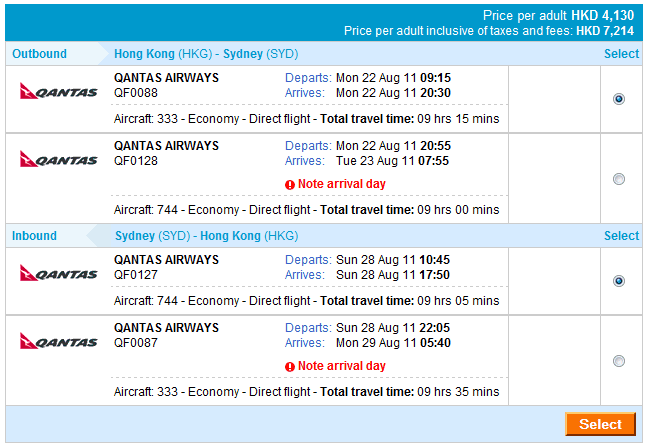Click the price inclusive of taxes HKD 7,214
Image resolution: width=646 pixels, height=445 pixels.
(604, 32)
